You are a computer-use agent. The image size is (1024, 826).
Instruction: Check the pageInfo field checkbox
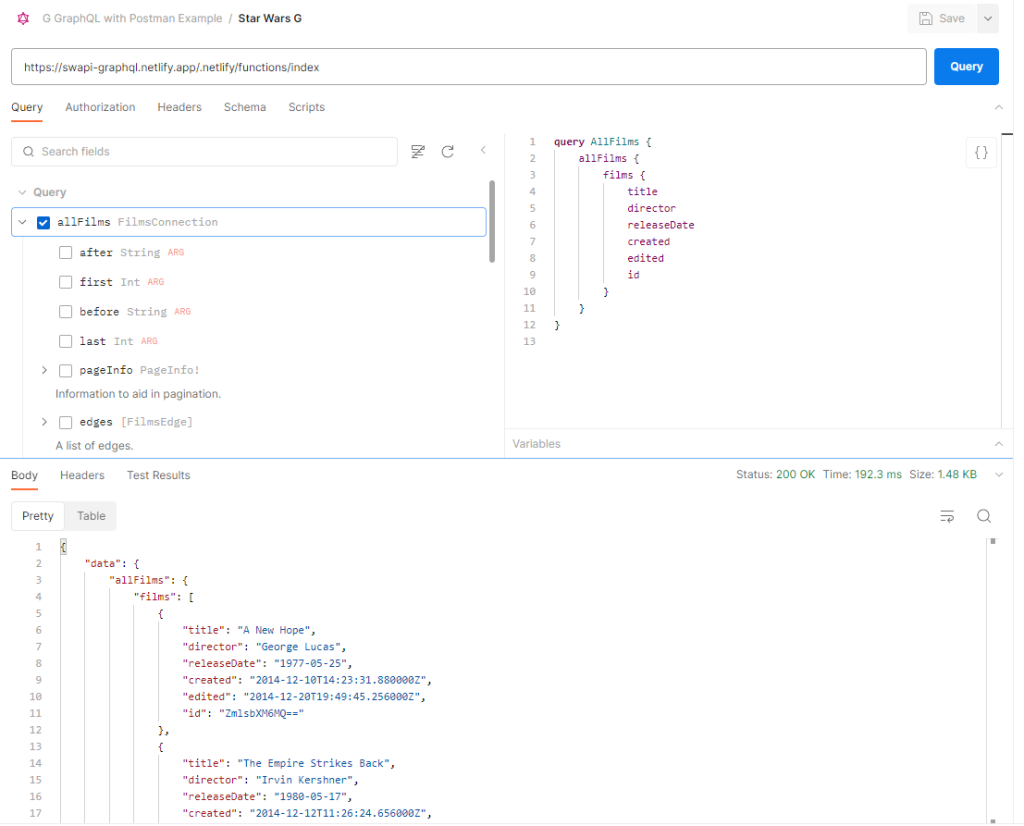click(66, 371)
